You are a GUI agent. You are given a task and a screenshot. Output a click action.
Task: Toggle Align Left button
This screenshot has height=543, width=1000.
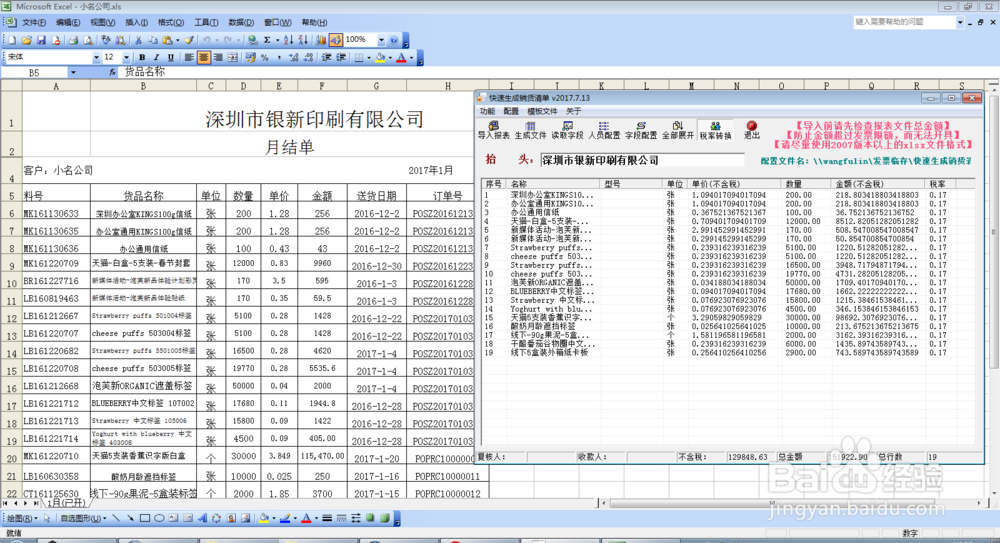click(x=189, y=57)
